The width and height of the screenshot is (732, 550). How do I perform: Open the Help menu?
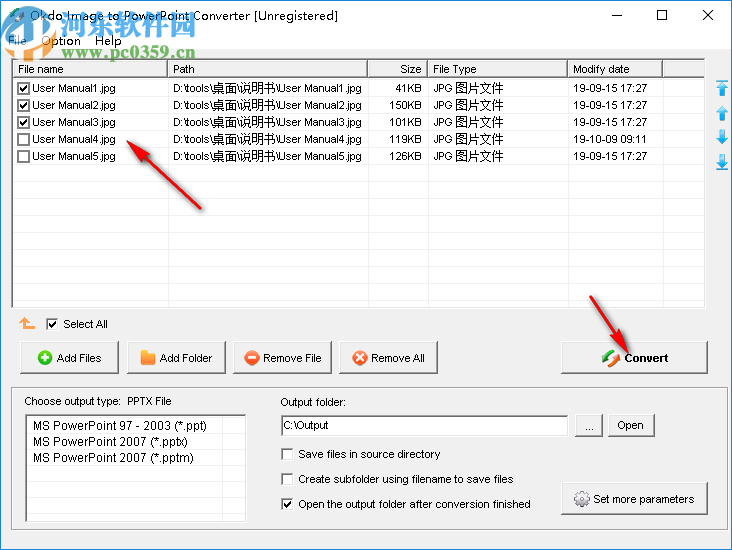[108, 41]
